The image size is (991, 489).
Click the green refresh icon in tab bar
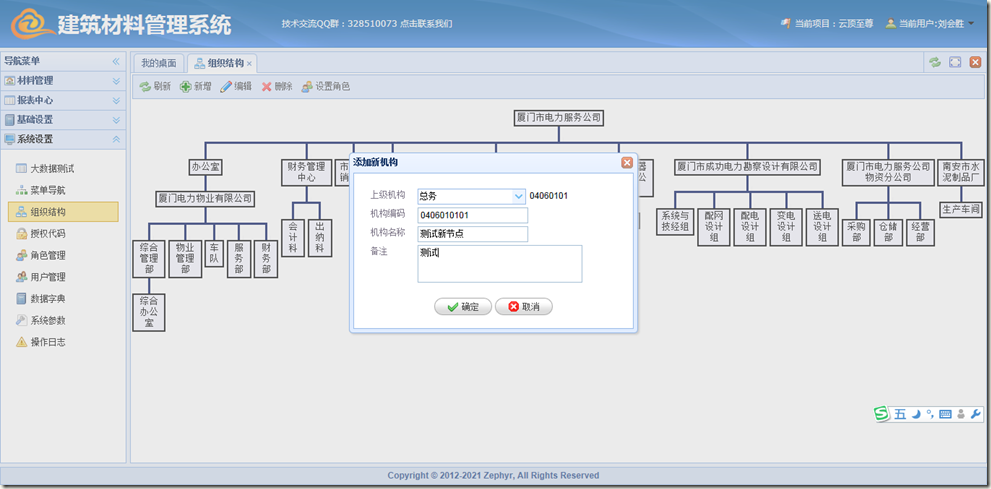click(935, 62)
